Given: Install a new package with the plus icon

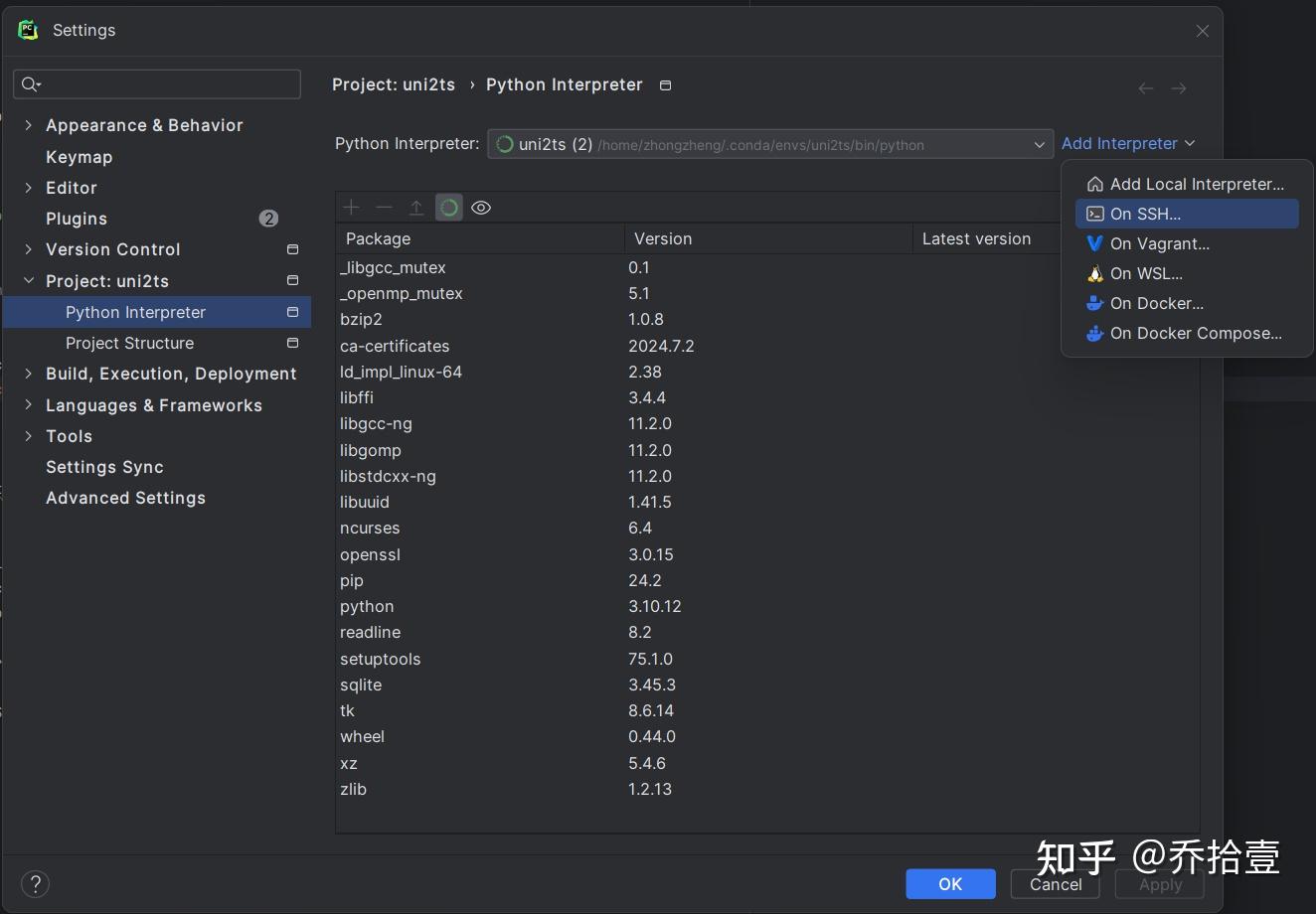Looking at the screenshot, I should tap(351, 207).
